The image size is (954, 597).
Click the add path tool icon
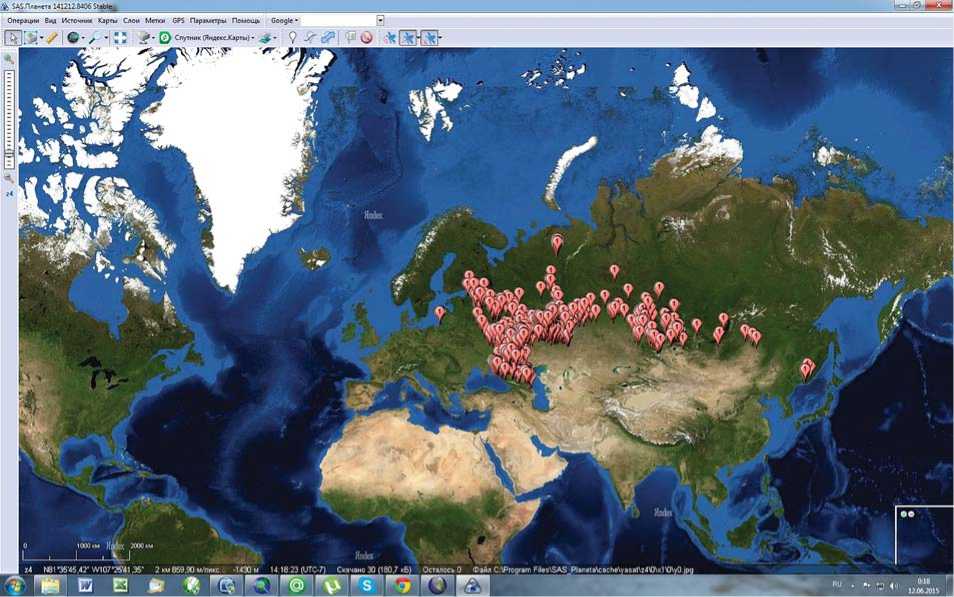pyautogui.click(x=310, y=37)
